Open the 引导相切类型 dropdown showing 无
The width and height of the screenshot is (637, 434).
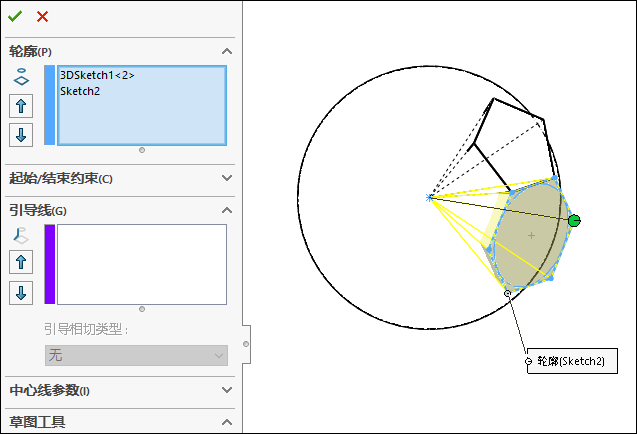coord(136,356)
